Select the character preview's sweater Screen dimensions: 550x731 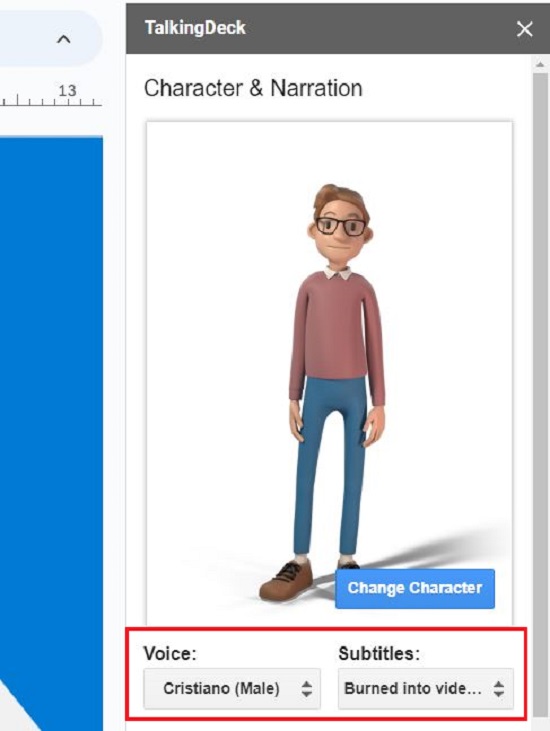pos(335,331)
